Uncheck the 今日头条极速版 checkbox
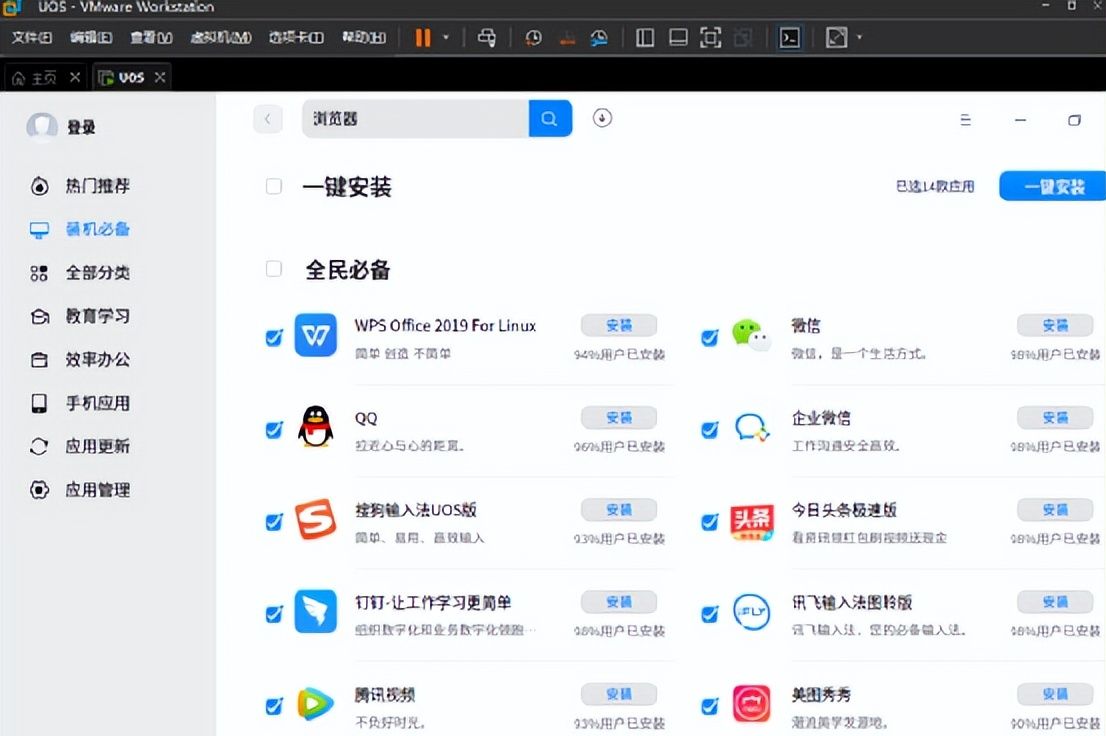1106x736 pixels. [x=710, y=522]
